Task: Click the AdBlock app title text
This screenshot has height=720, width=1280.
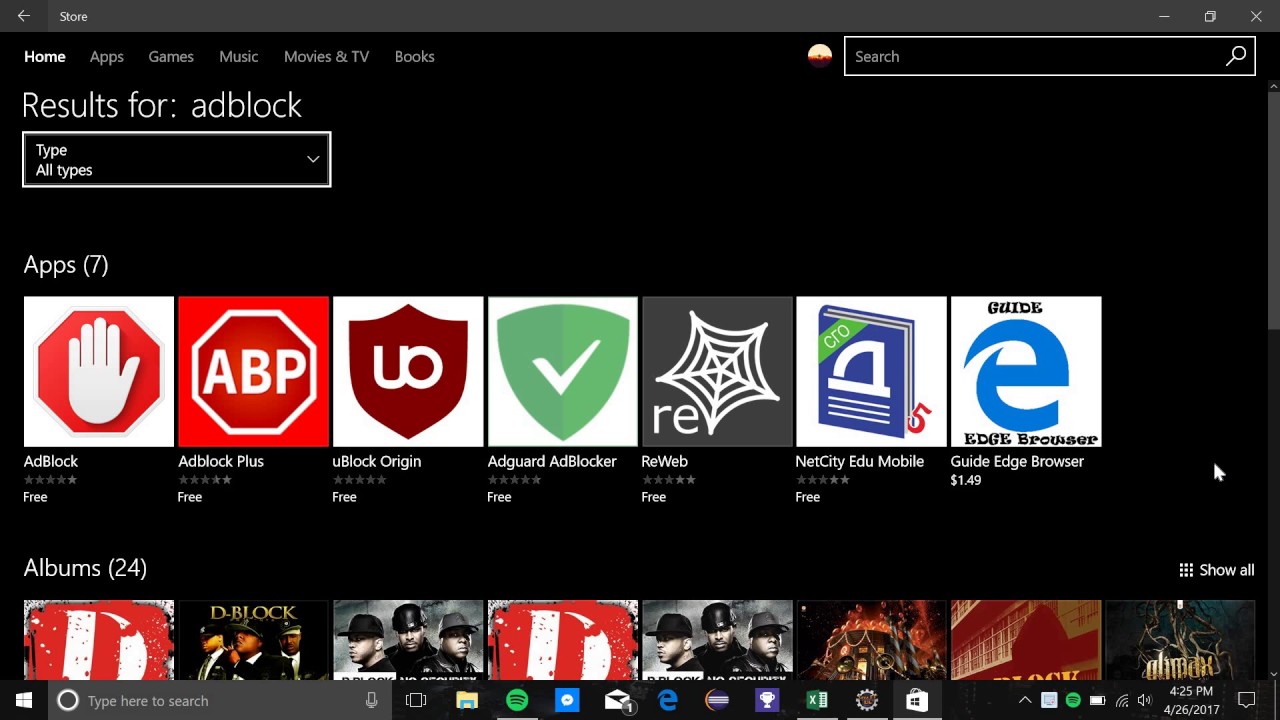Action: coord(51,461)
